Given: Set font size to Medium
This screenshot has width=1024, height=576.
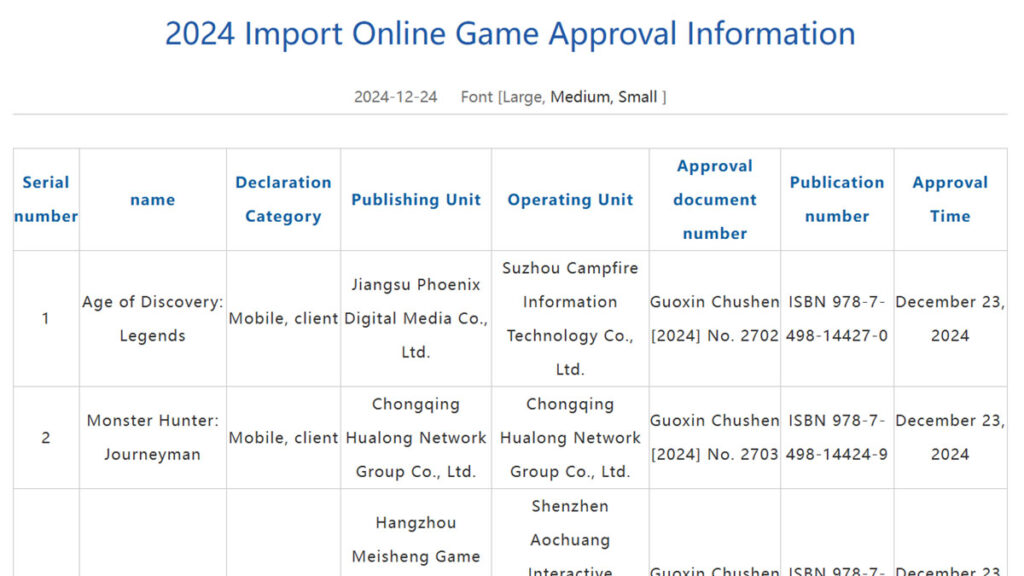Looking at the screenshot, I should pyautogui.click(x=579, y=97).
